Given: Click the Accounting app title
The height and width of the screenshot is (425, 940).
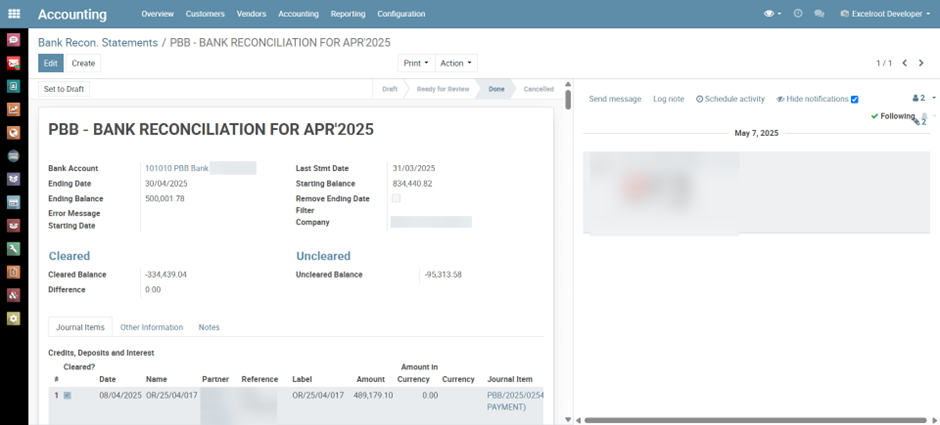Looking at the screenshot, I should point(72,14).
